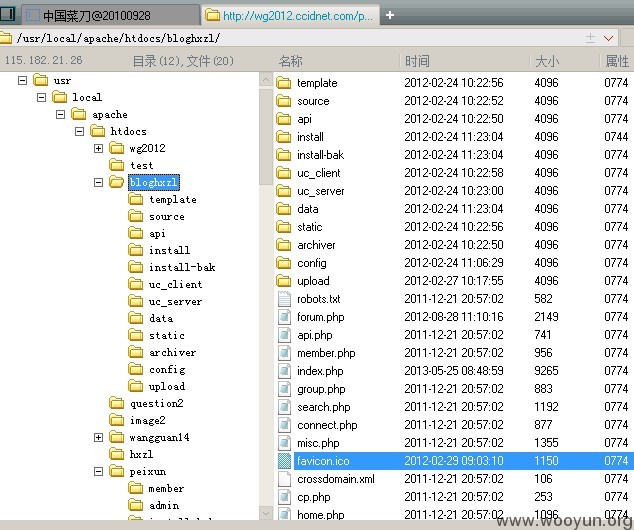
Task: Click the IP address 115.182.21.26
Action: coord(43,60)
